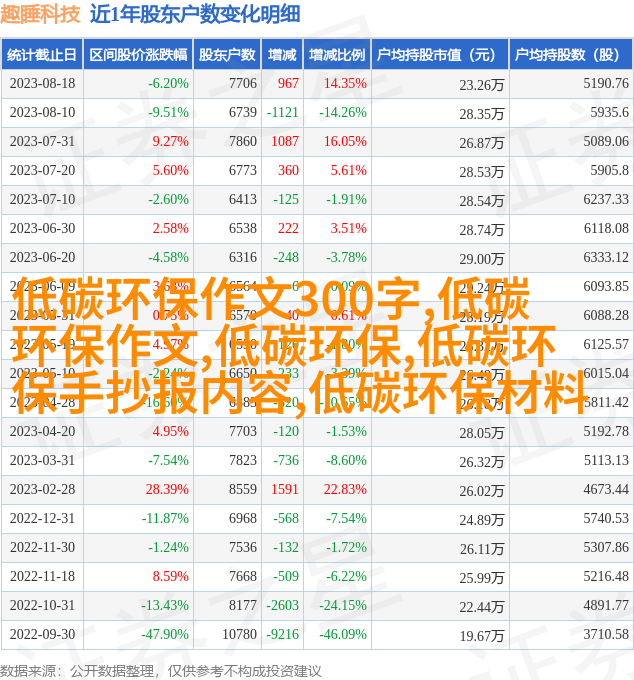Click average shares value 5935.6
The width and height of the screenshot is (634, 680).
coord(609,112)
